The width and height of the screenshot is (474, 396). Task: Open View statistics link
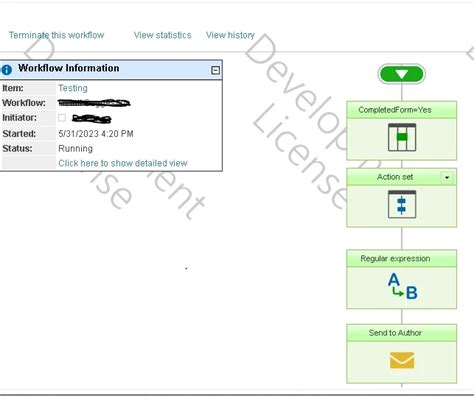(162, 35)
